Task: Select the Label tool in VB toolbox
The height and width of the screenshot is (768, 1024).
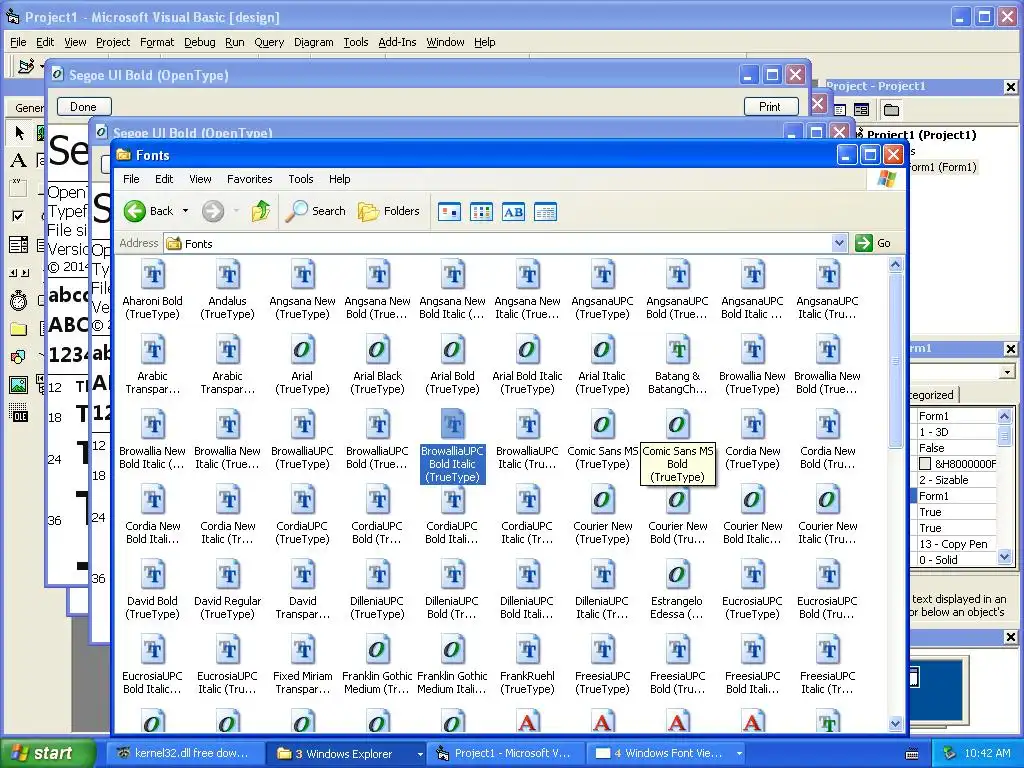Action: pyautogui.click(x=19, y=161)
